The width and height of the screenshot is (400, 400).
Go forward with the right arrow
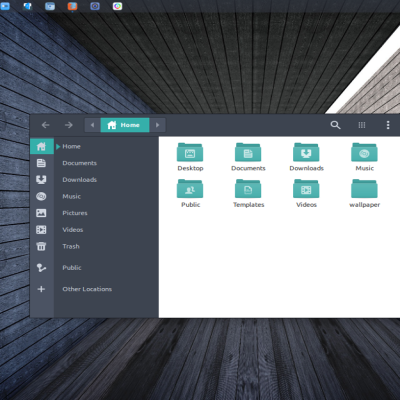(x=69, y=125)
